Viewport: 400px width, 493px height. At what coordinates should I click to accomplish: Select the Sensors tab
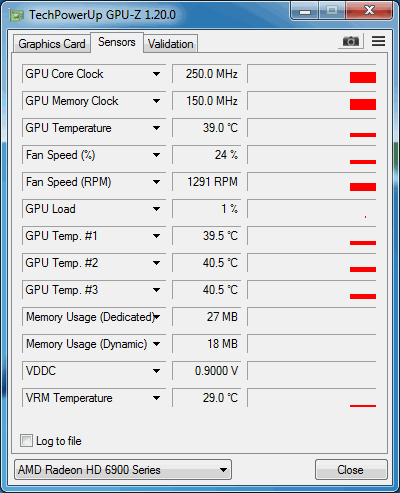pos(117,42)
